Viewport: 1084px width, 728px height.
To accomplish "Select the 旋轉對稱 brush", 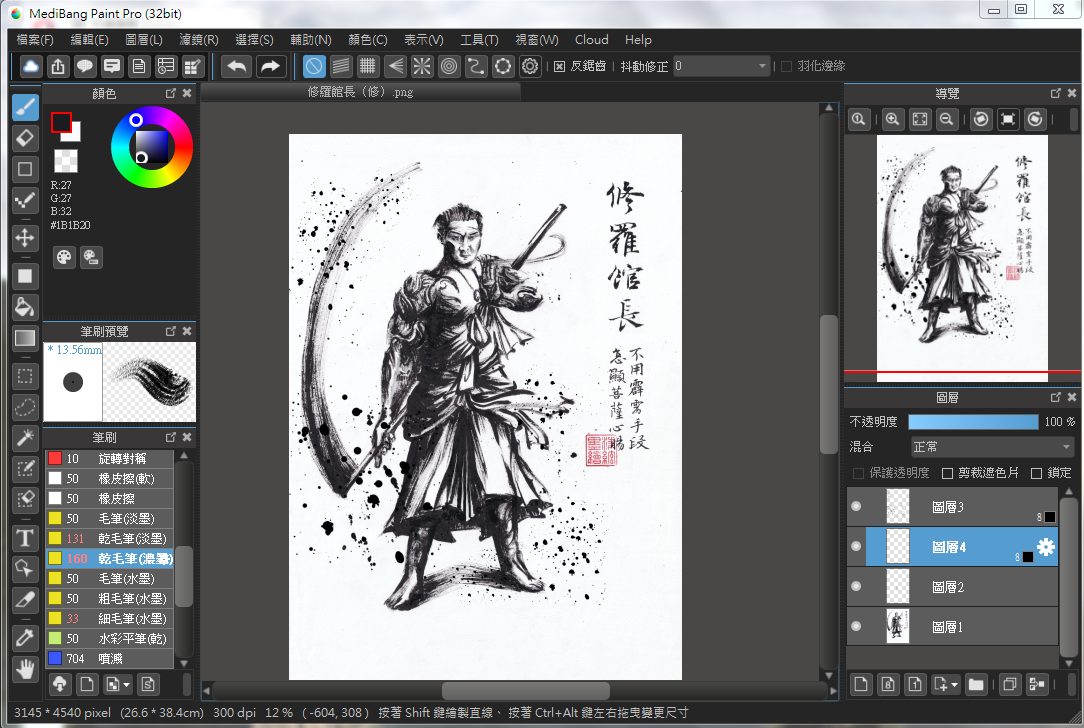I will [109, 458].
